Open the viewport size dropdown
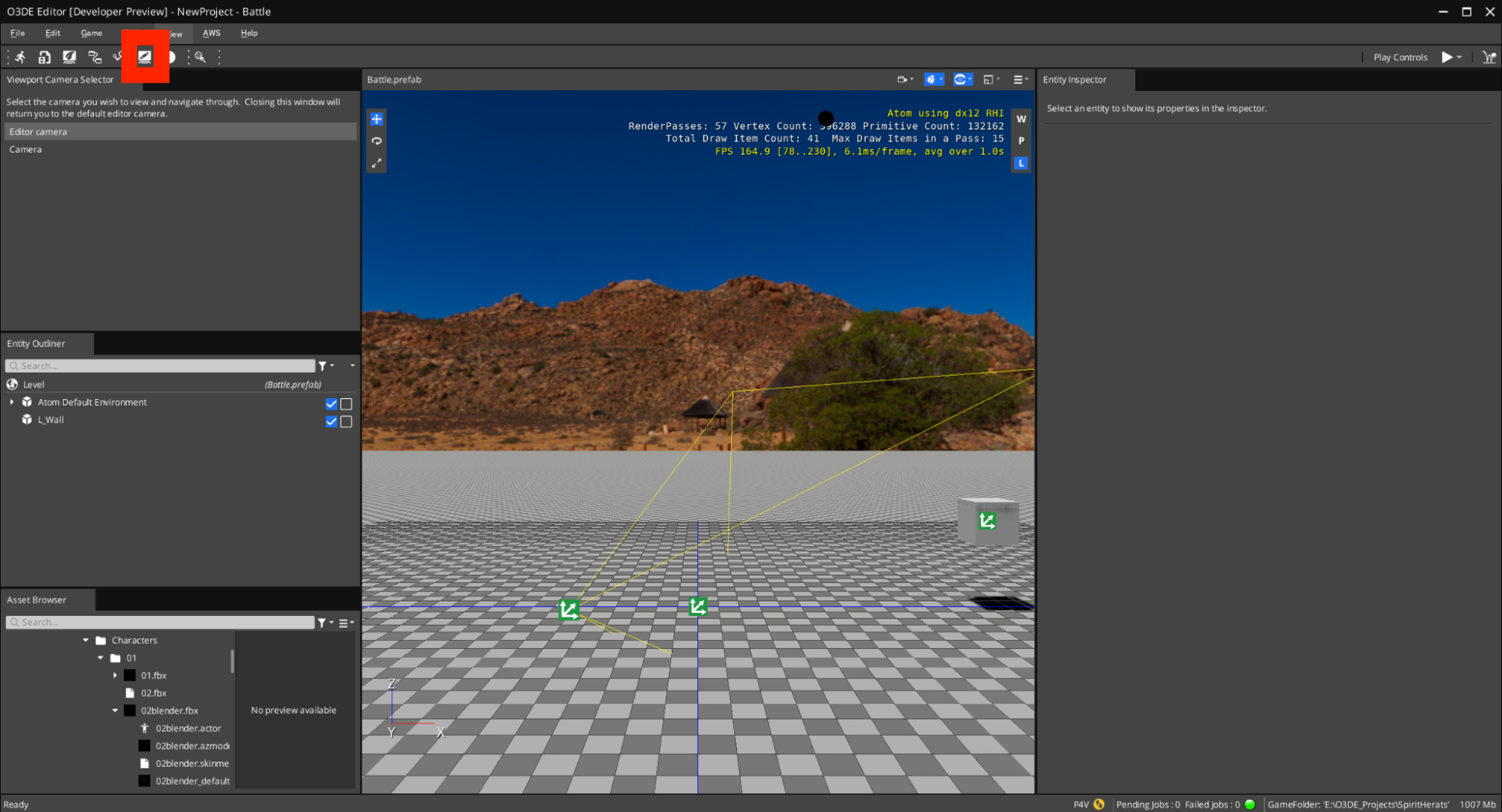This screenshot has width=1502, height=812. click(x=992, y=80)
